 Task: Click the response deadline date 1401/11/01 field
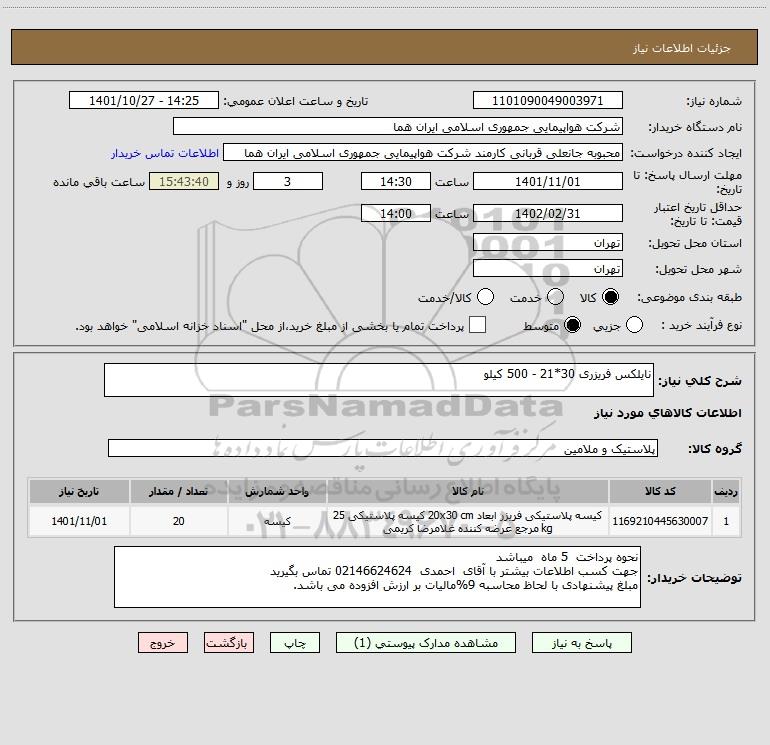[548, 181]
